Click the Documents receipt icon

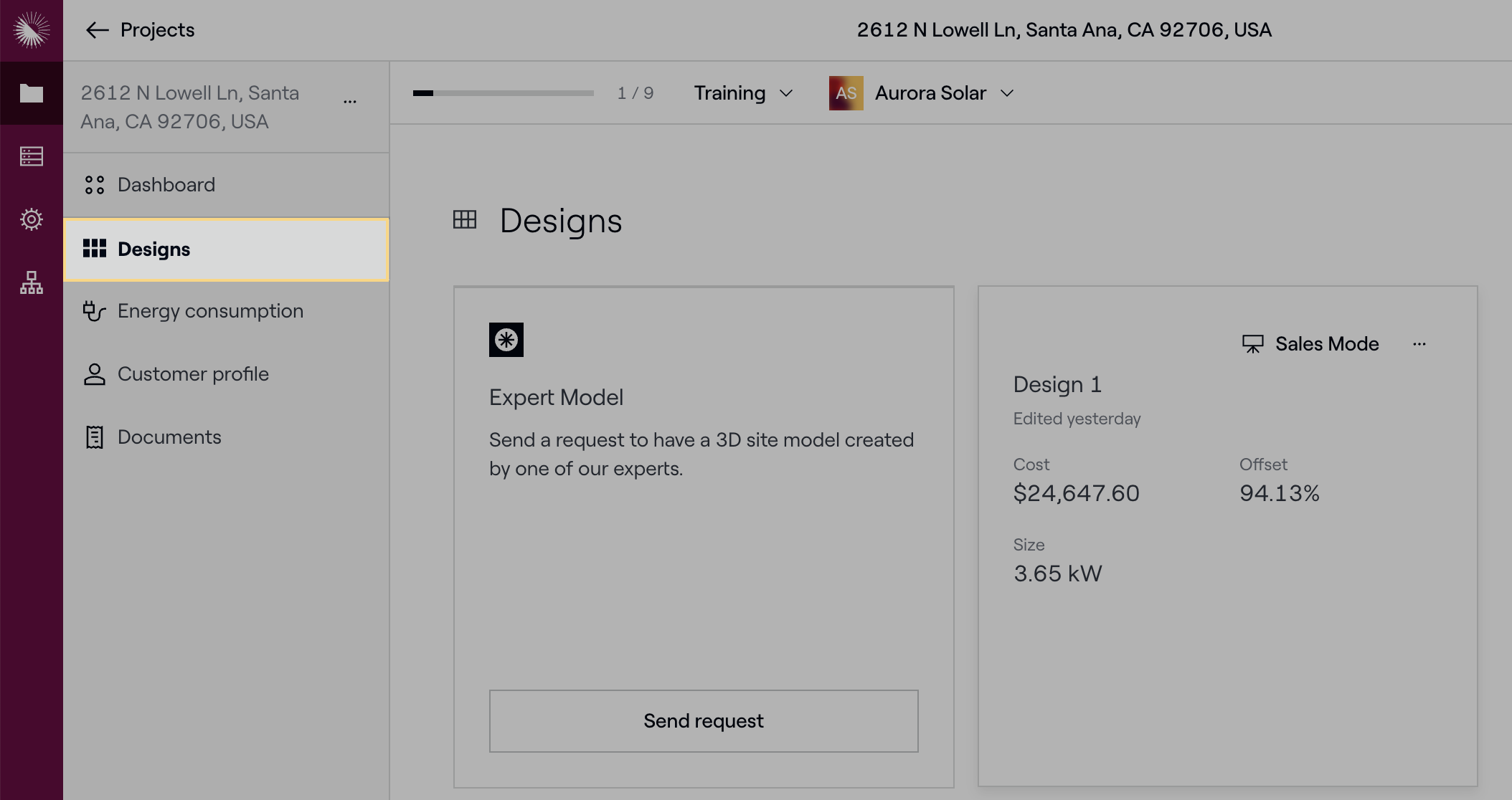pos(94,436)
